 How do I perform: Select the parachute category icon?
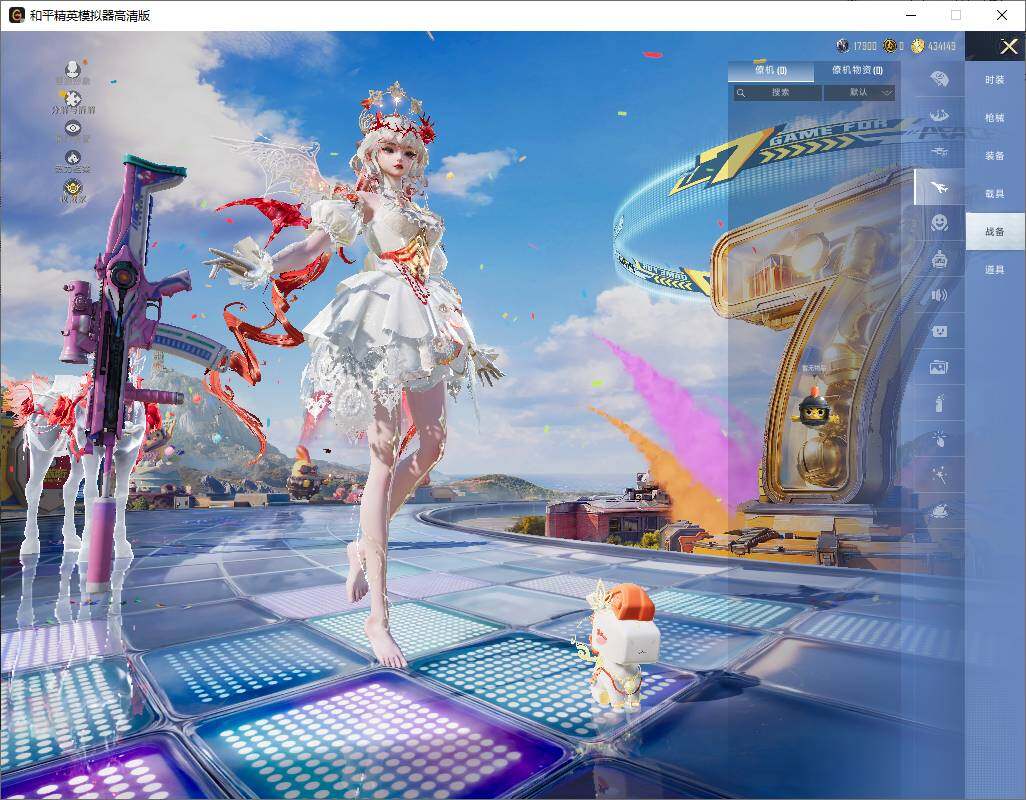click(940, 116)
